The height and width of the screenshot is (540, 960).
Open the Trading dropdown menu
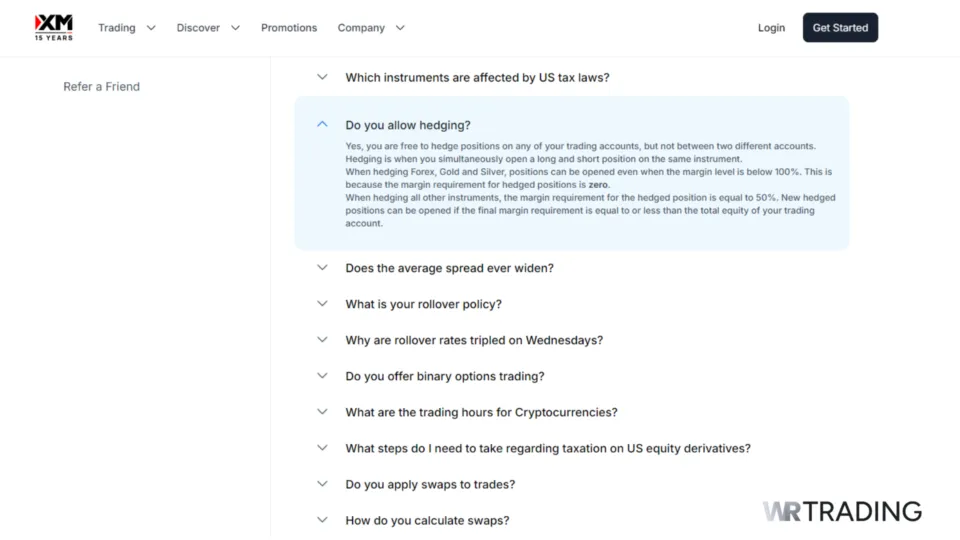point(127,28)
